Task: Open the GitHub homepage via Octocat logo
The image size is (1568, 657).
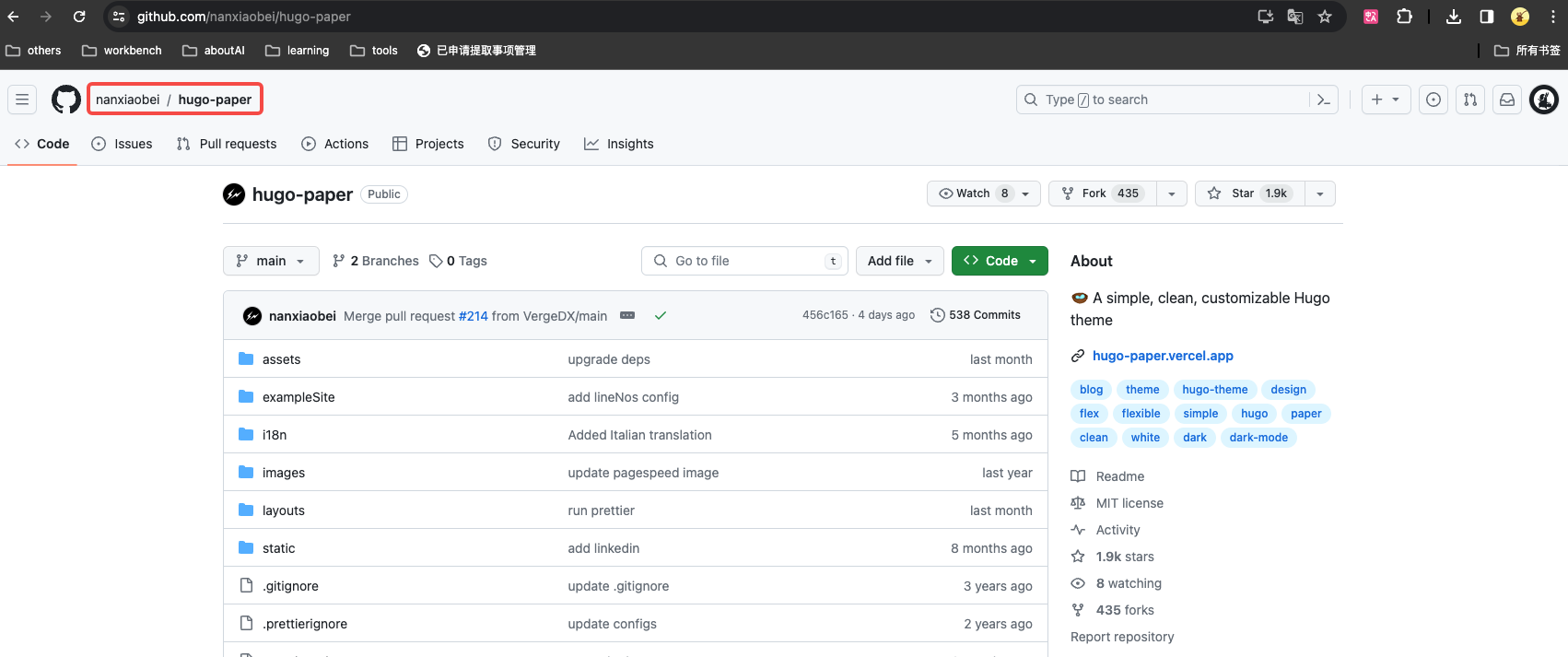Action: pyautogui.click(x=66, y=100)
